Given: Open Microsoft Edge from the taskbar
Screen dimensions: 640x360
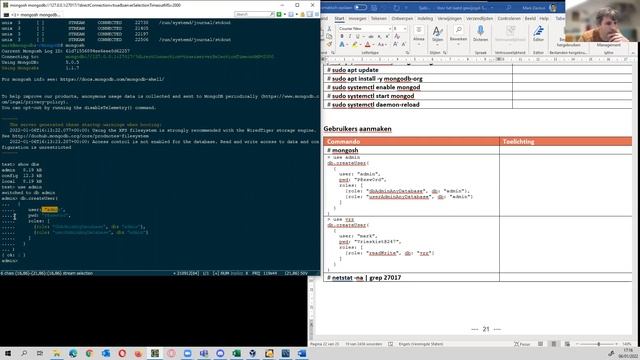Looking at the screenshot, I should click(73, 353).
